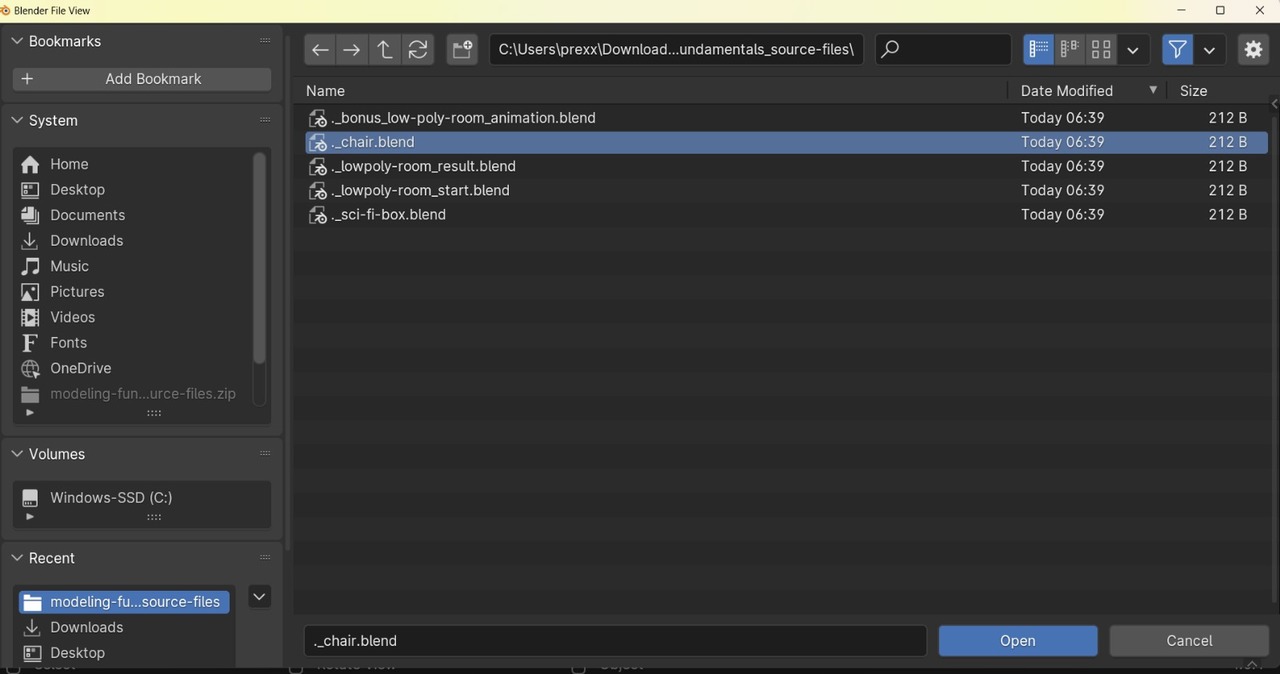Click the System list scrollbar

pyautogui.click(x=259, y=258)
